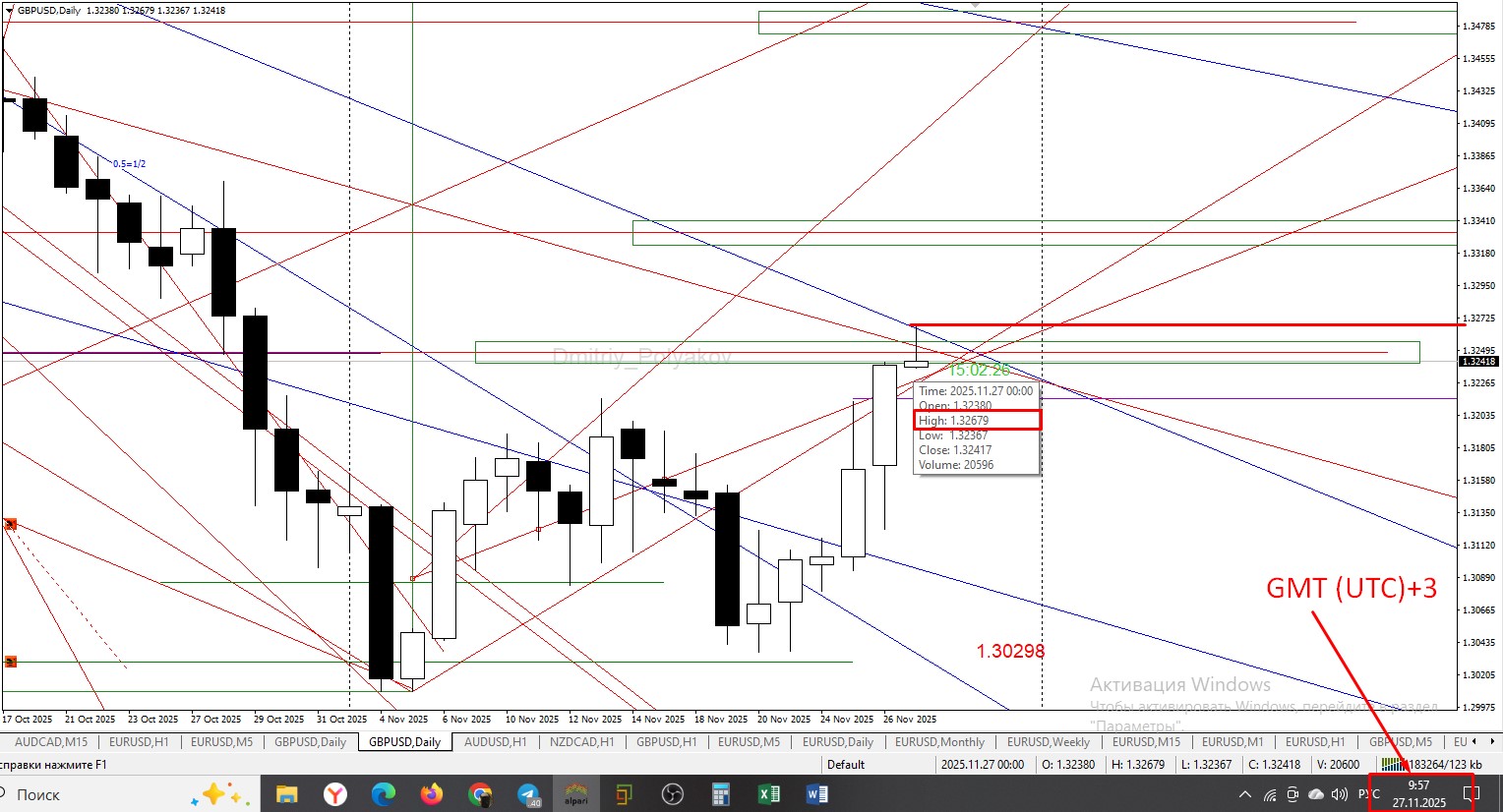This screenshot has width=1503, height=812.
Task: Open Telegram from the taskbar
Action: pyautogui.click(x=528, y=794)
